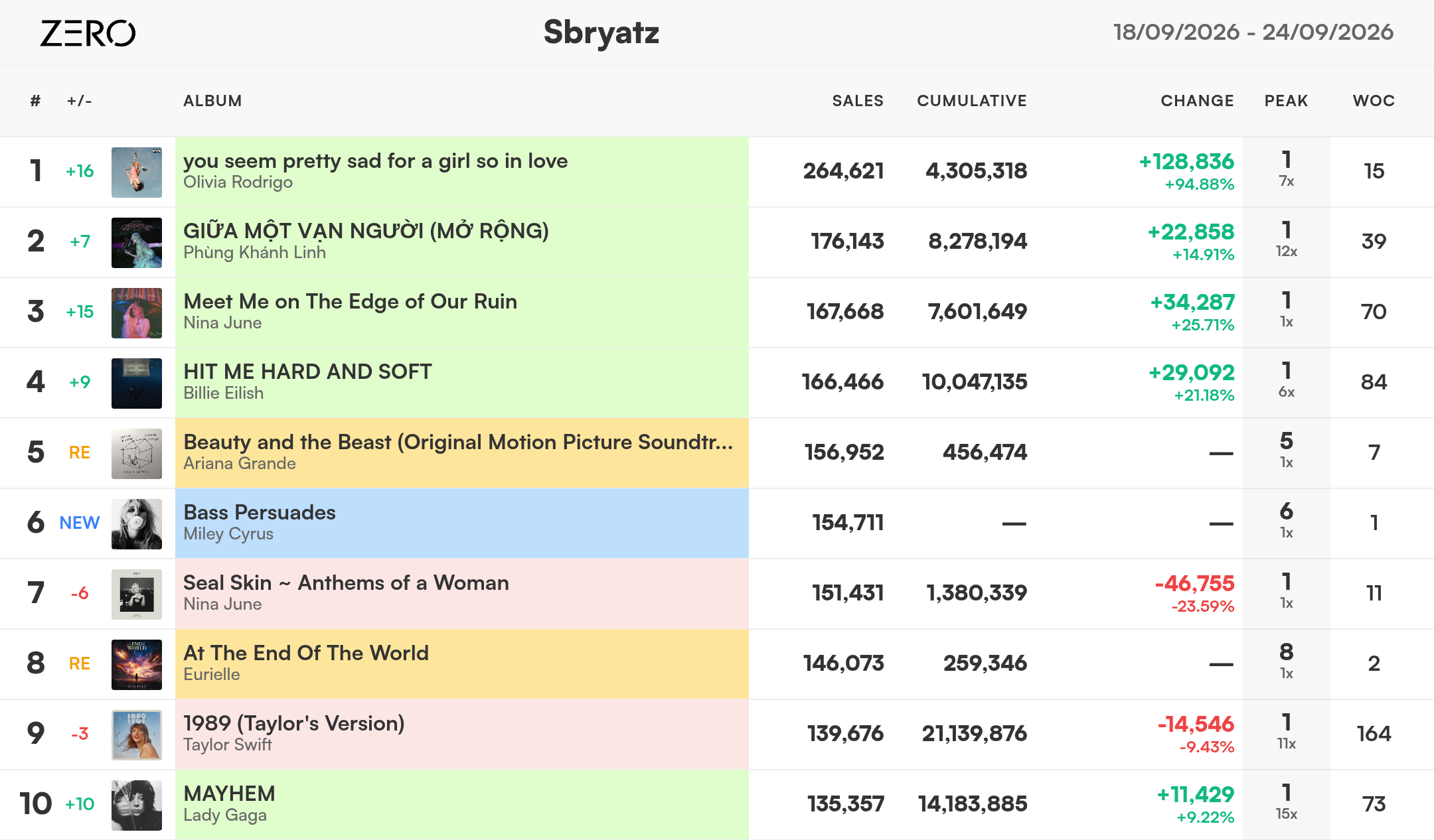Open the Phùng Khánh Linh album cover
The height and width of the screenshot is (840, 1434).
[137, 243]
